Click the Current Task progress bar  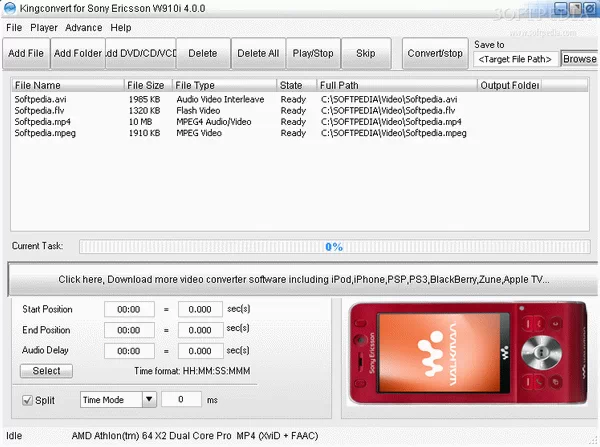335,247
